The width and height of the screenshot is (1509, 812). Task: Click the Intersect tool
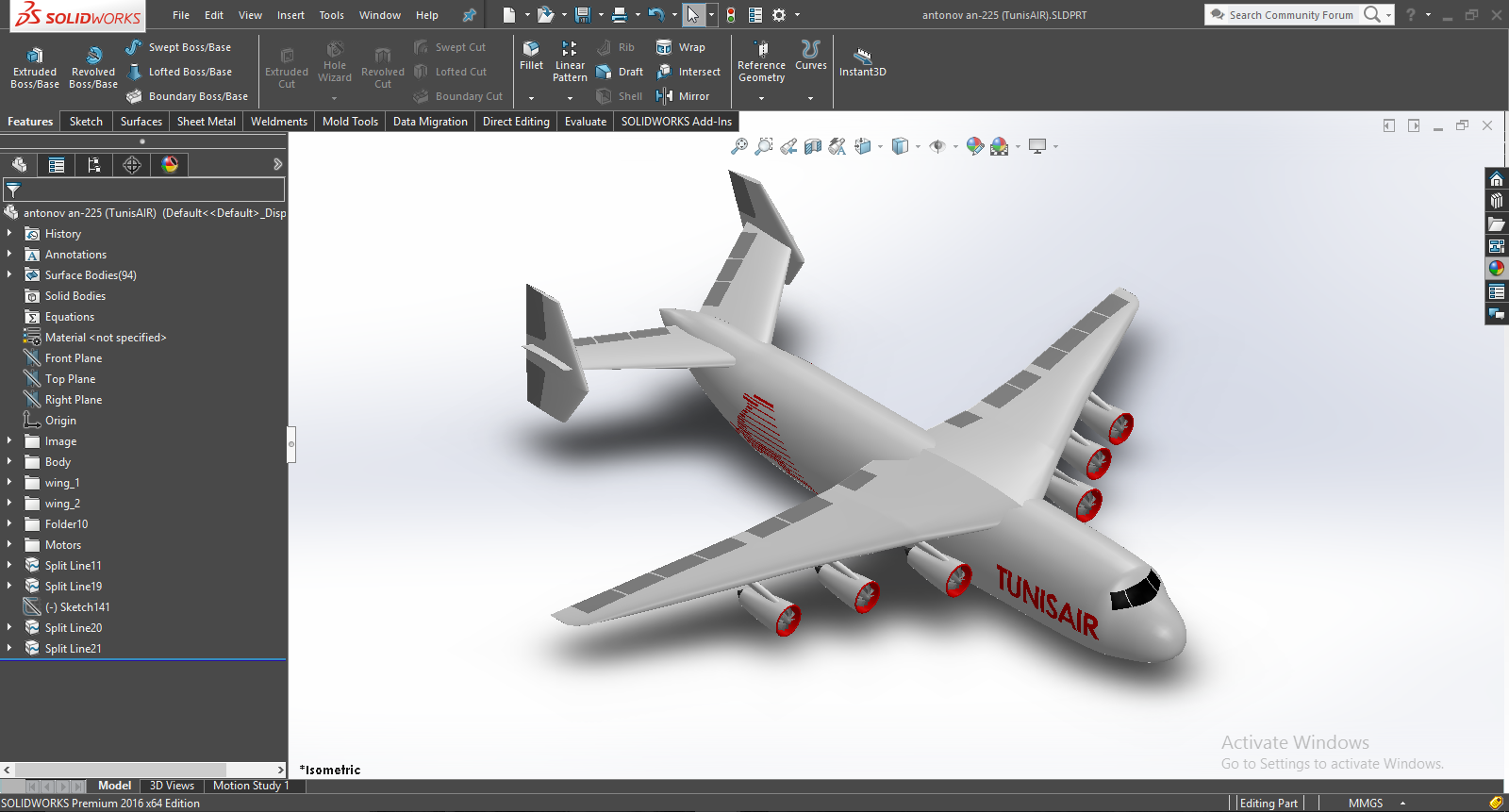[x=688, y=72]
